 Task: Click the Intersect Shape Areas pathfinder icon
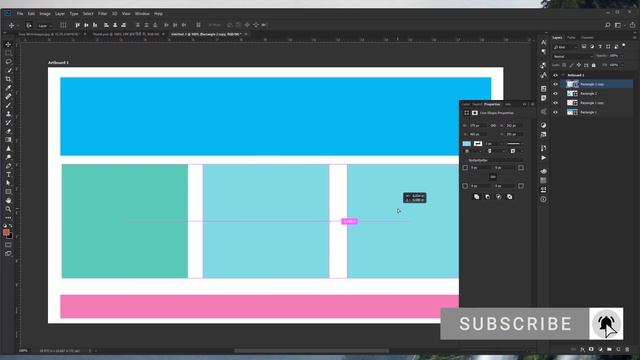pyautogui.click(x=498, y=197)
